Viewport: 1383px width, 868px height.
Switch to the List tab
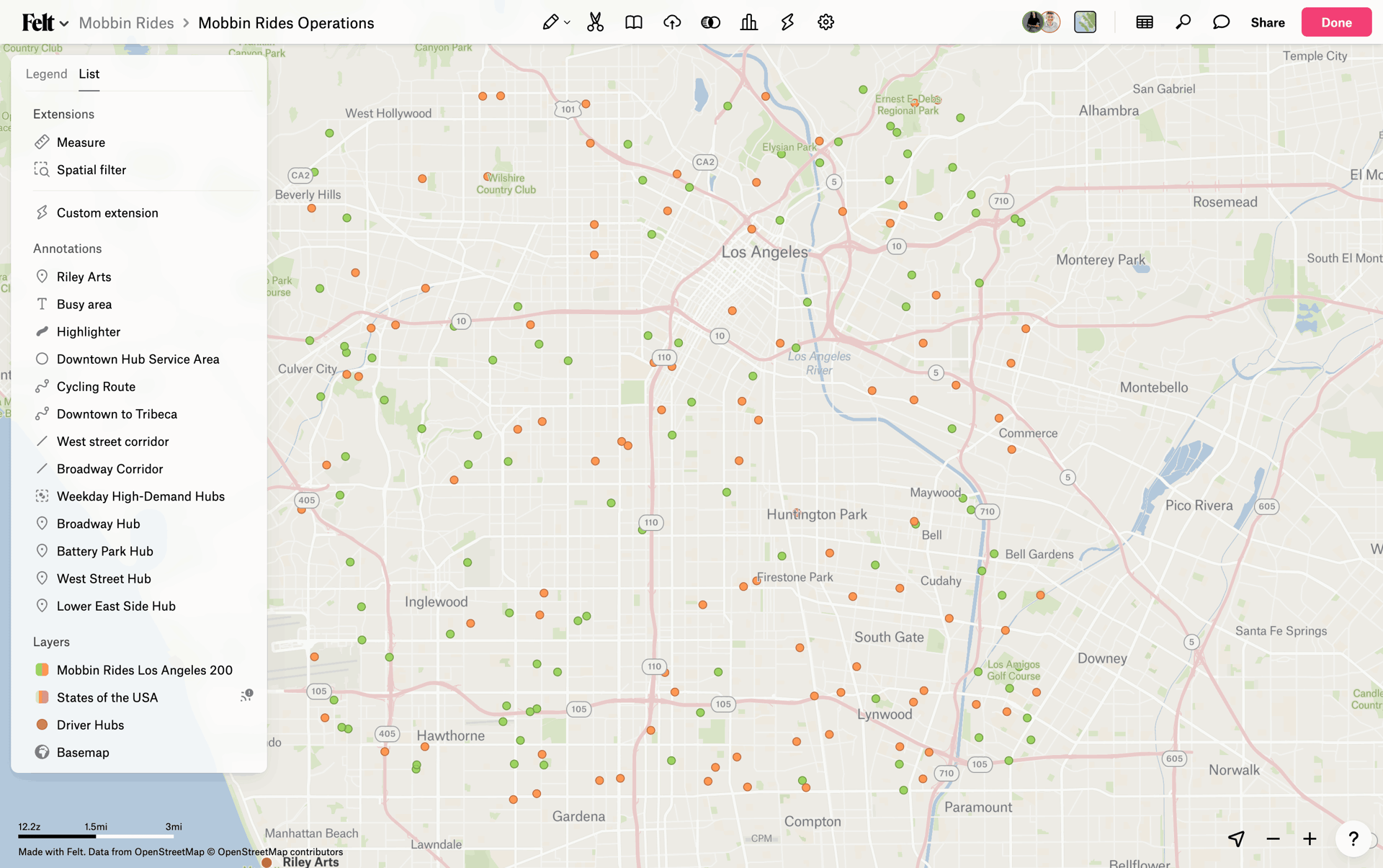point(89,73)
